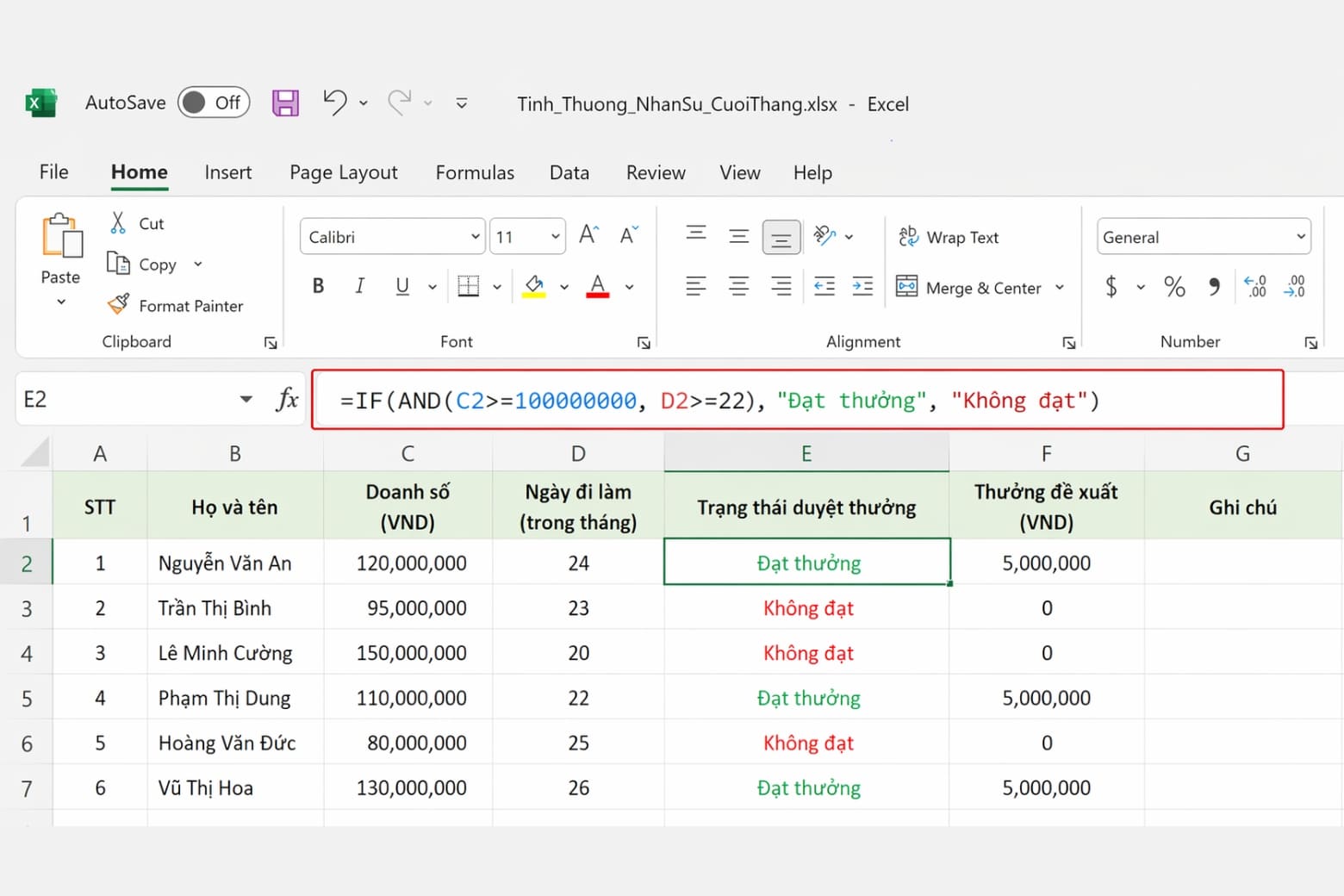This screenshot has width=1344, height=896.
Task: Click Decrease Decimal icon
Action: click(1295, 286)
